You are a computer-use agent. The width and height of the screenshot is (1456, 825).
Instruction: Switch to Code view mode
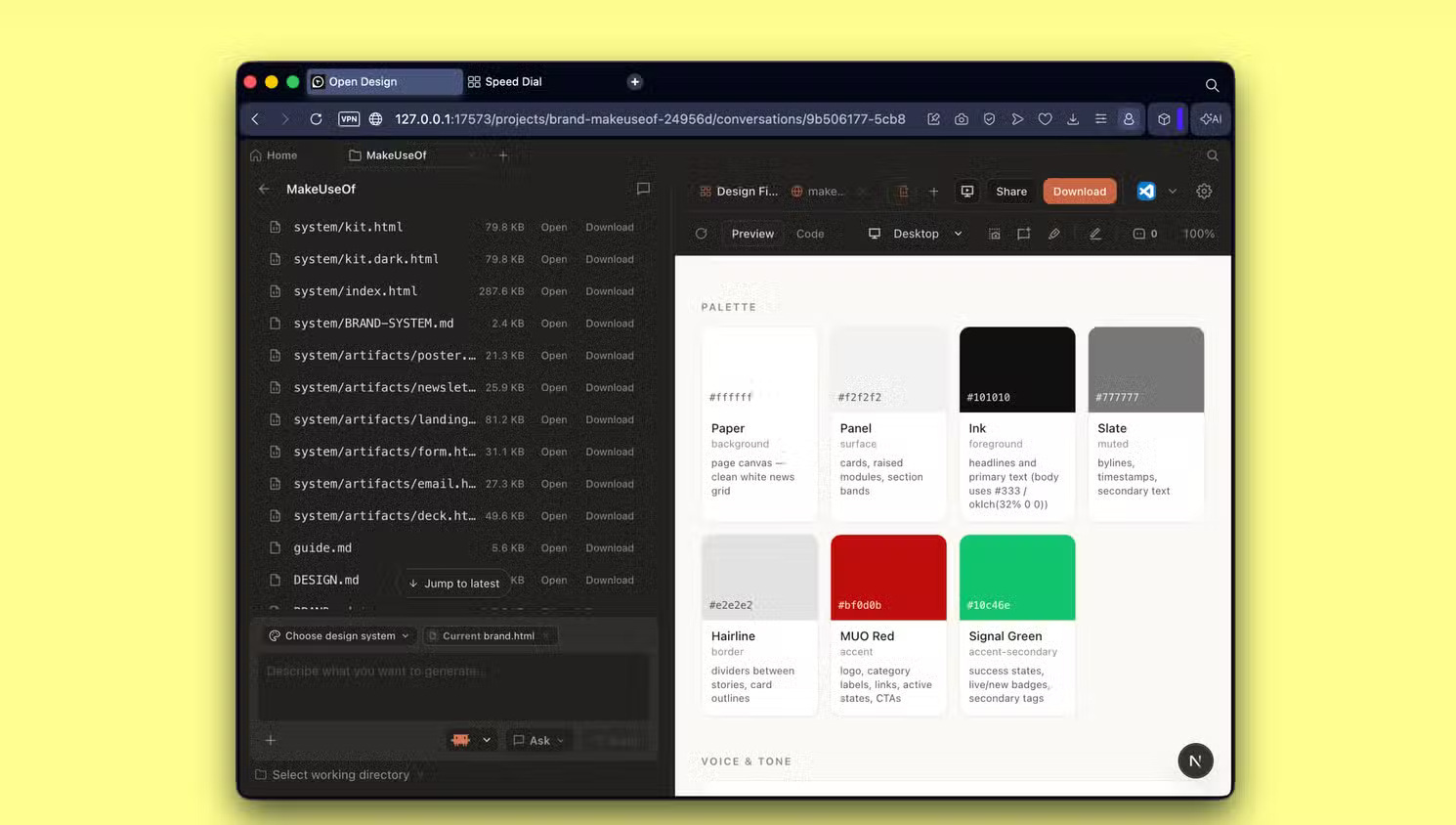(810, 234)
